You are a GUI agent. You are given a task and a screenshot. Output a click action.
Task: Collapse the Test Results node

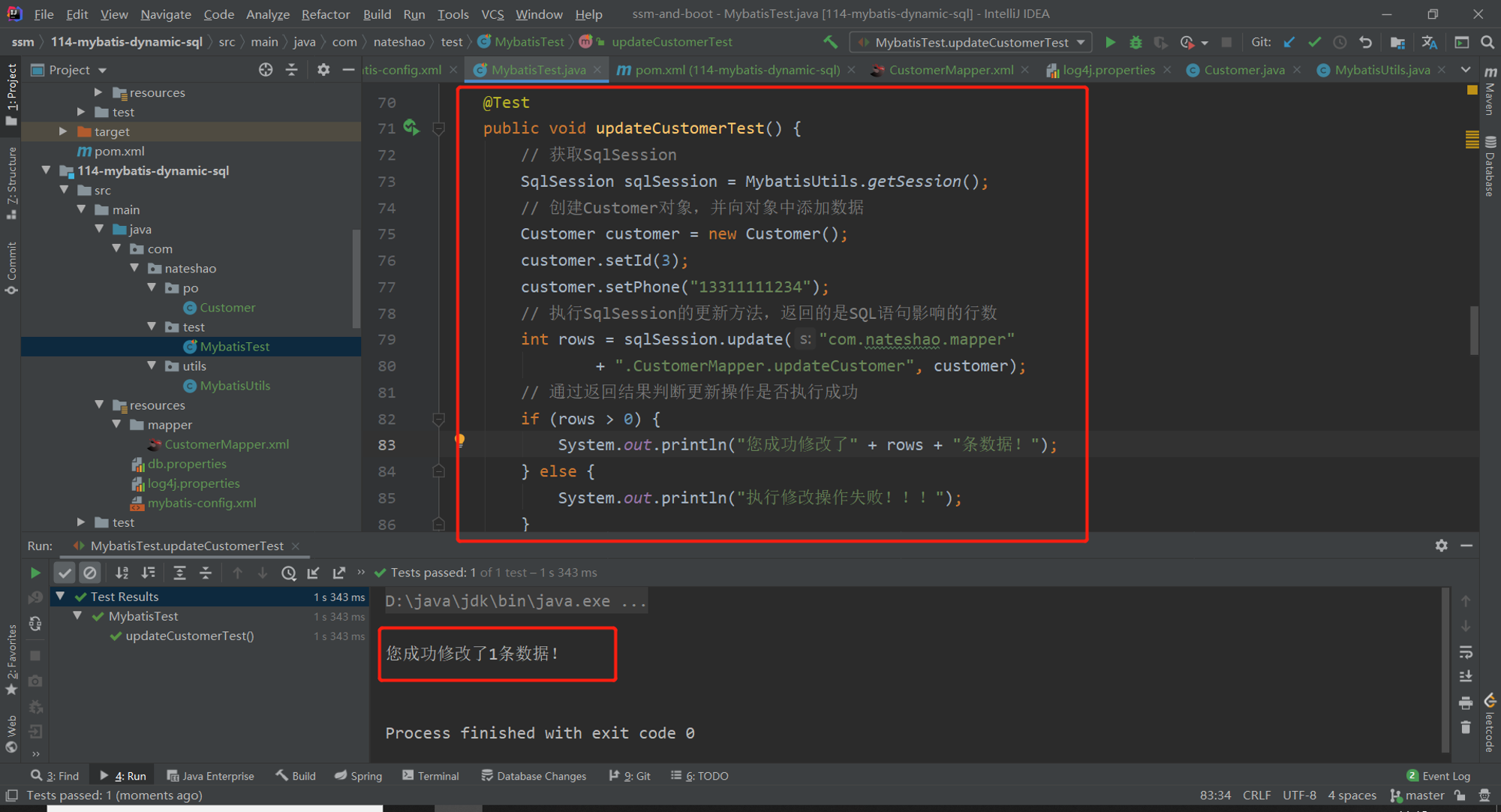[60, 596]
